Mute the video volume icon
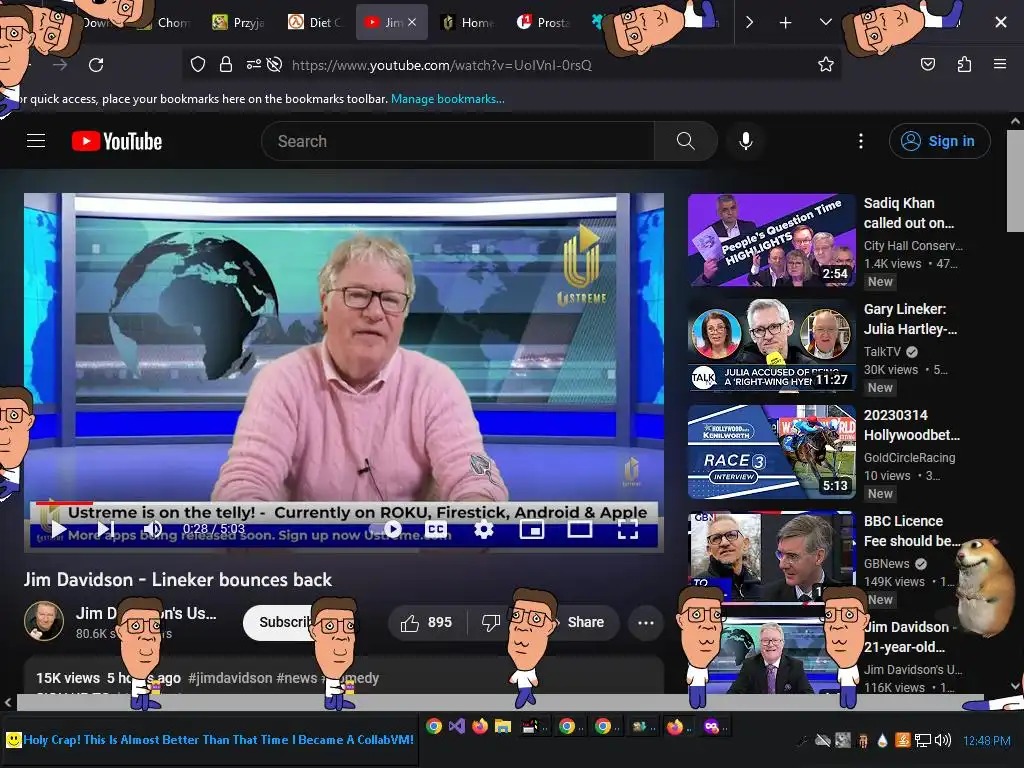1024x768 pixels. click(153, 529)
